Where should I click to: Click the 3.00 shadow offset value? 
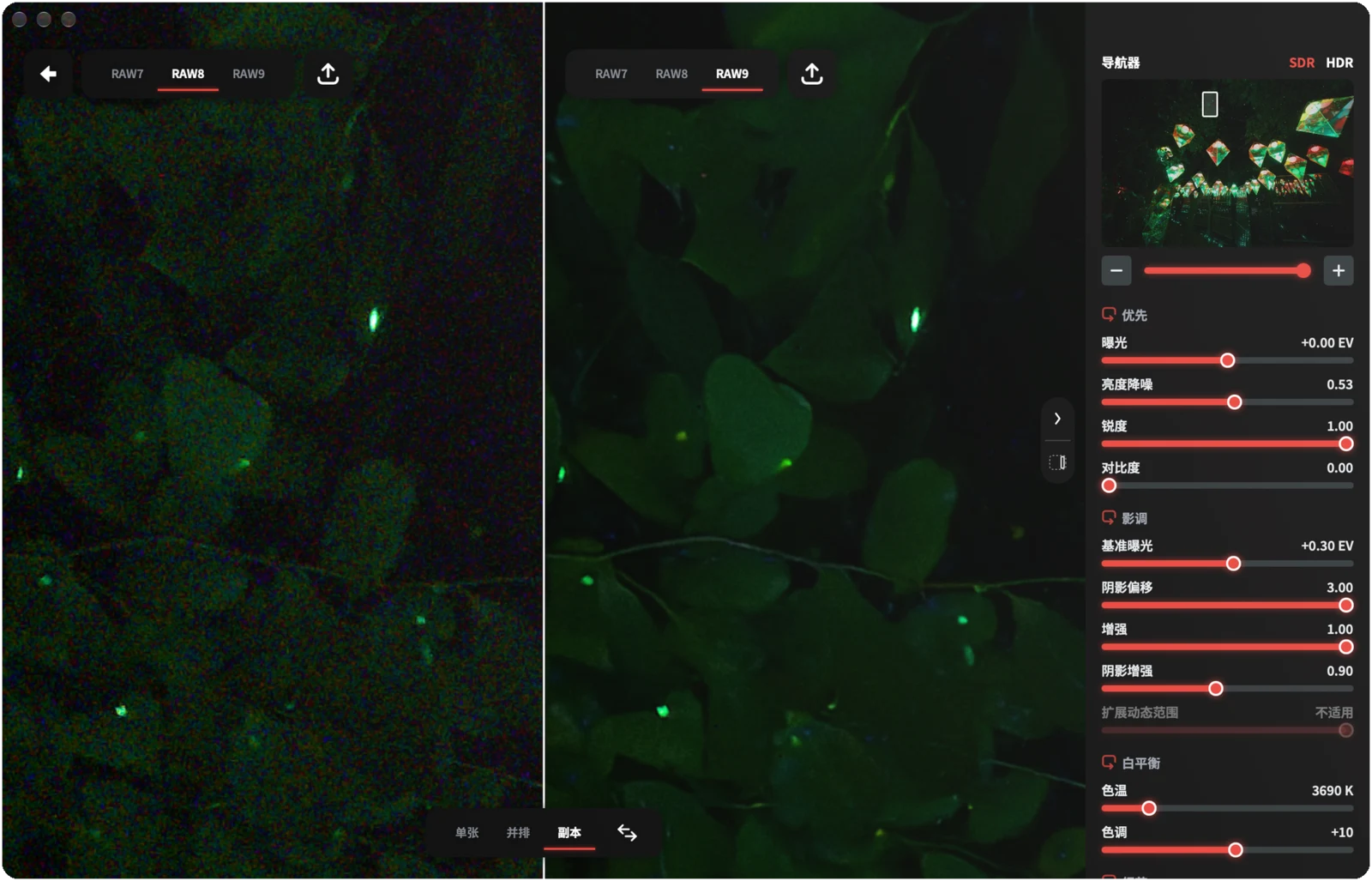1339,588
